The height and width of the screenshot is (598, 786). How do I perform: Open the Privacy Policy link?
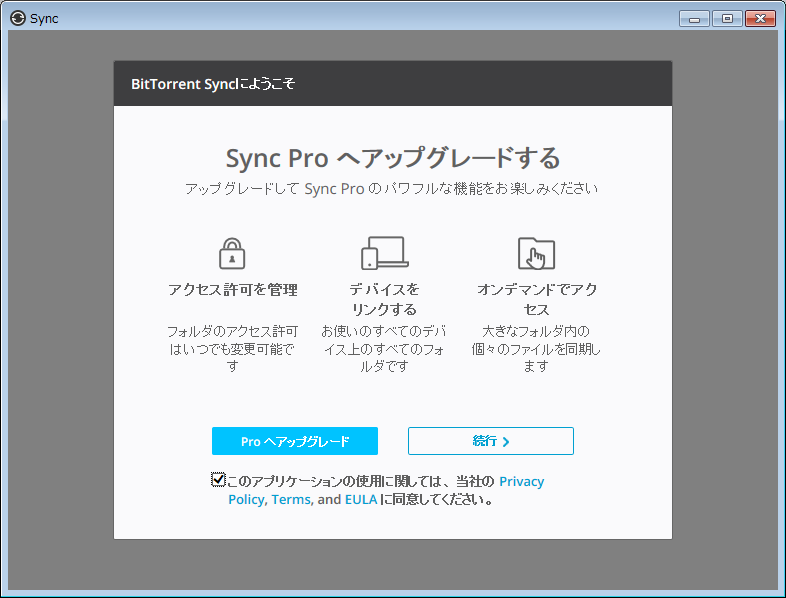click(521, 482)
